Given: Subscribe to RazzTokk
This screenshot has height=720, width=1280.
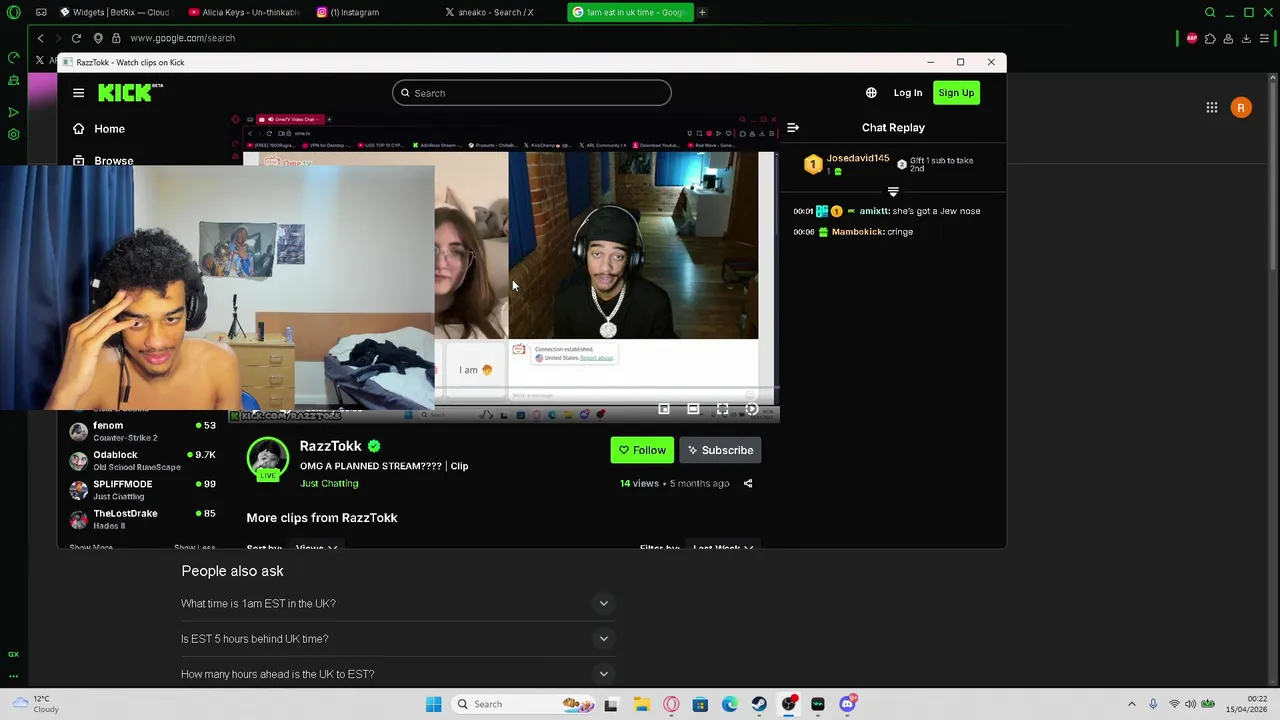Looking at the screenshot, I should point(720,450).
